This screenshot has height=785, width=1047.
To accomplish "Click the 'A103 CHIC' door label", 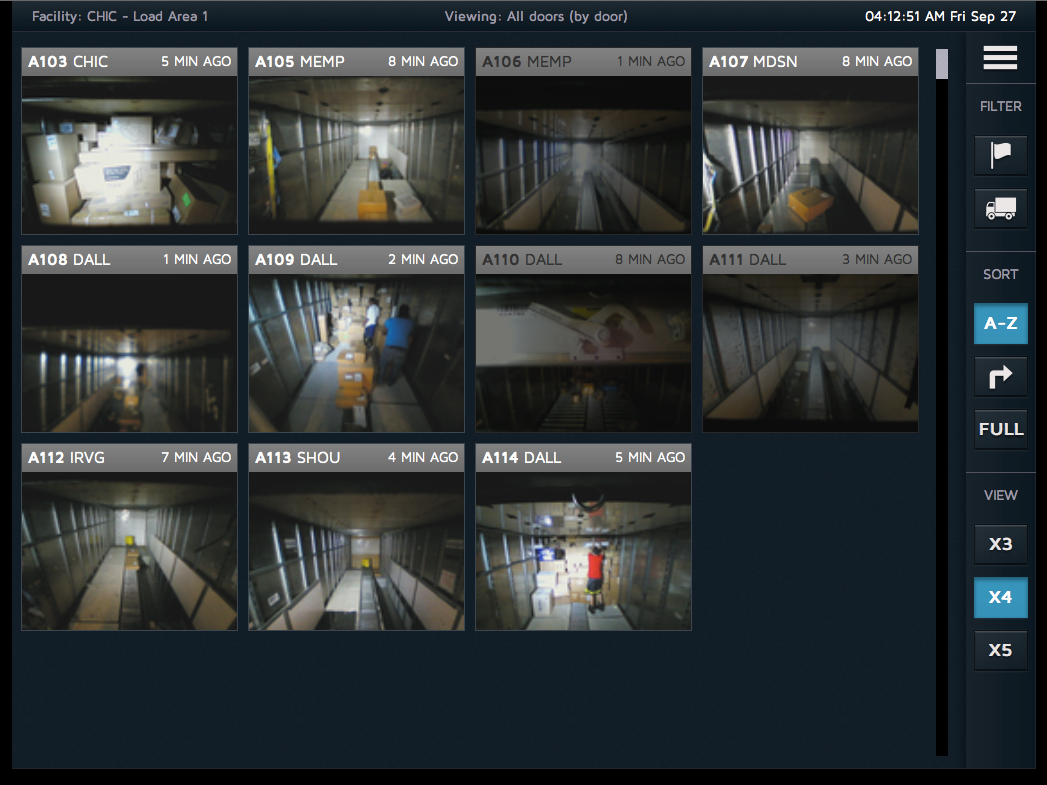I will pyautogui.click(x=68, y=62).
